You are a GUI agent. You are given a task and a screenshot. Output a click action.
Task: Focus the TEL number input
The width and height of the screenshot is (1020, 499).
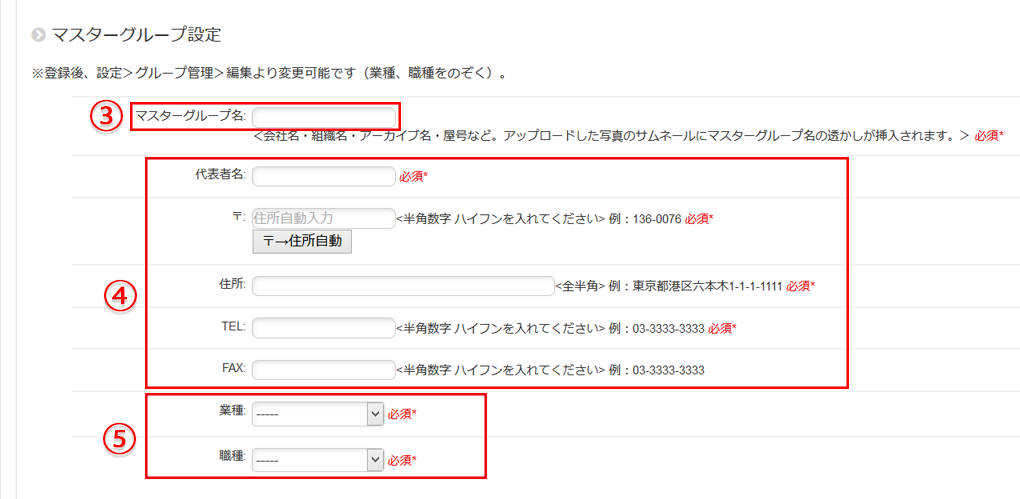click(324, 328)
